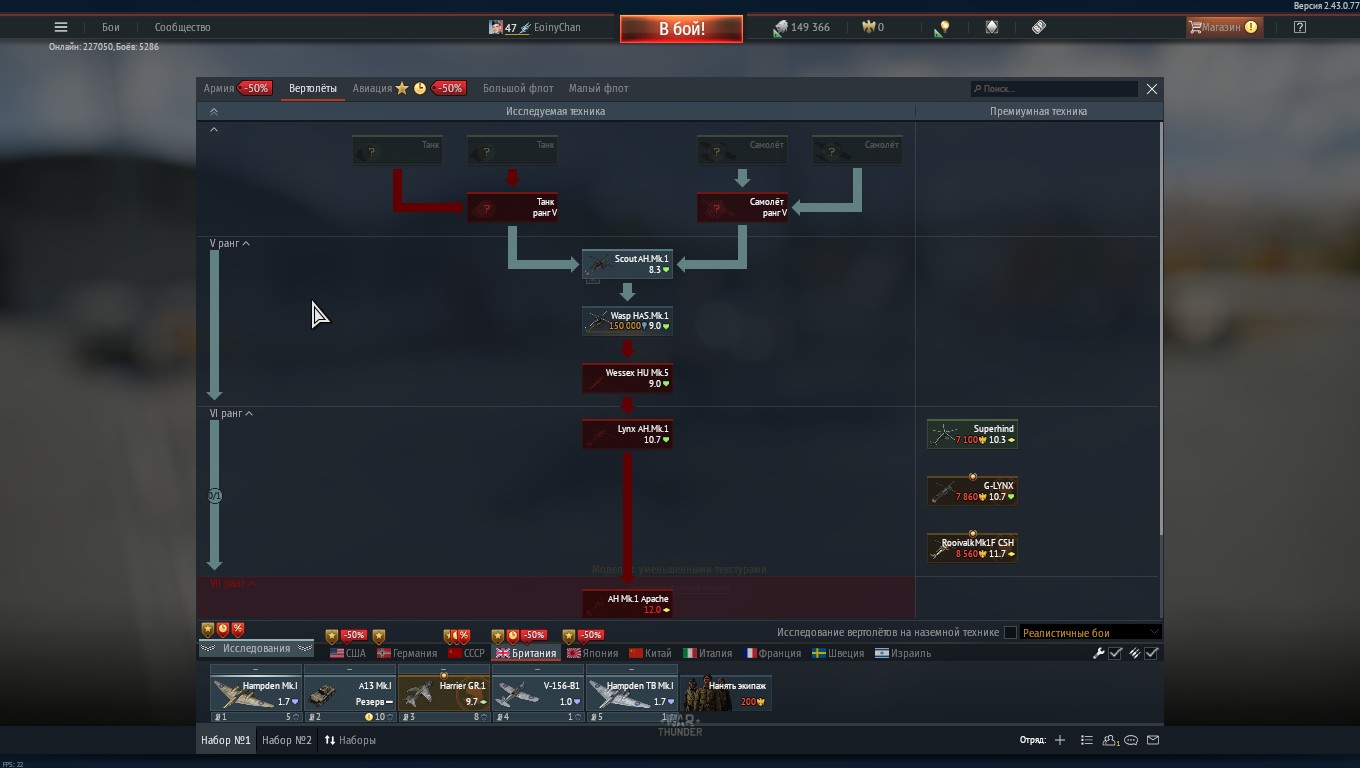
Task: Select A13 Mk.I crew slot
Action: (x=349, y=693)
